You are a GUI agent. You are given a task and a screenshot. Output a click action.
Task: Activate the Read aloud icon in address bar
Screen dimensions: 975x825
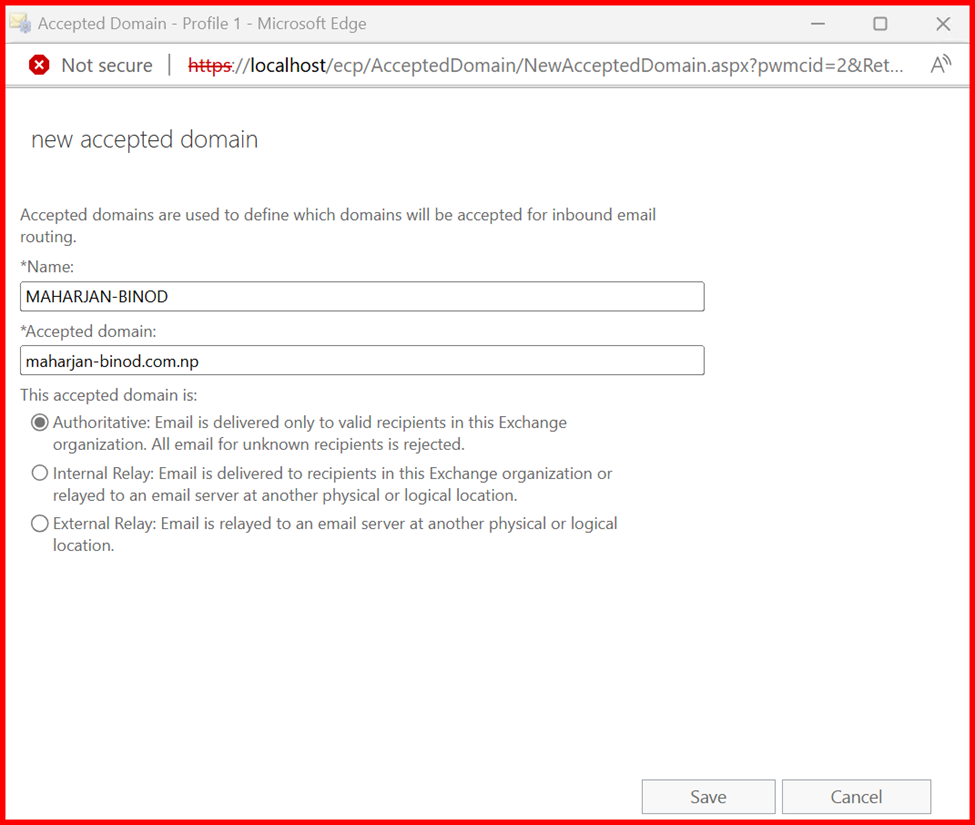point(940,65)
